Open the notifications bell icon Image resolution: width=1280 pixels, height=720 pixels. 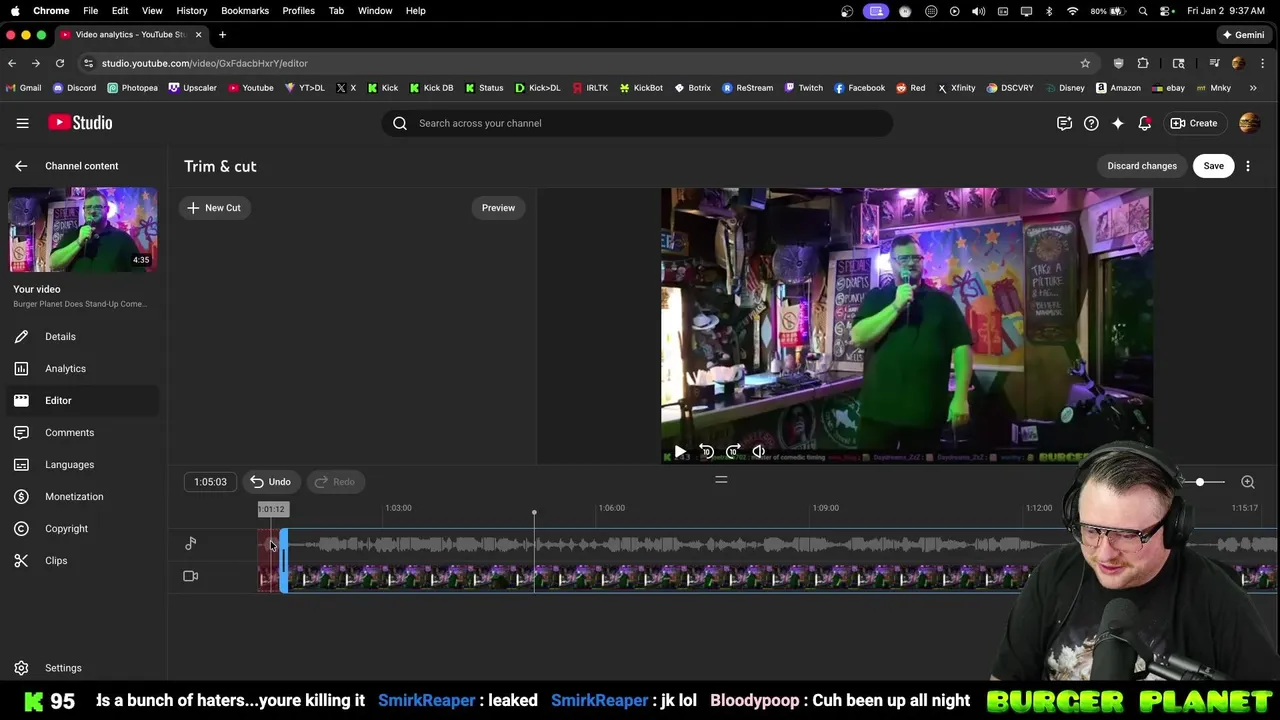click(x=1145, y=123)
